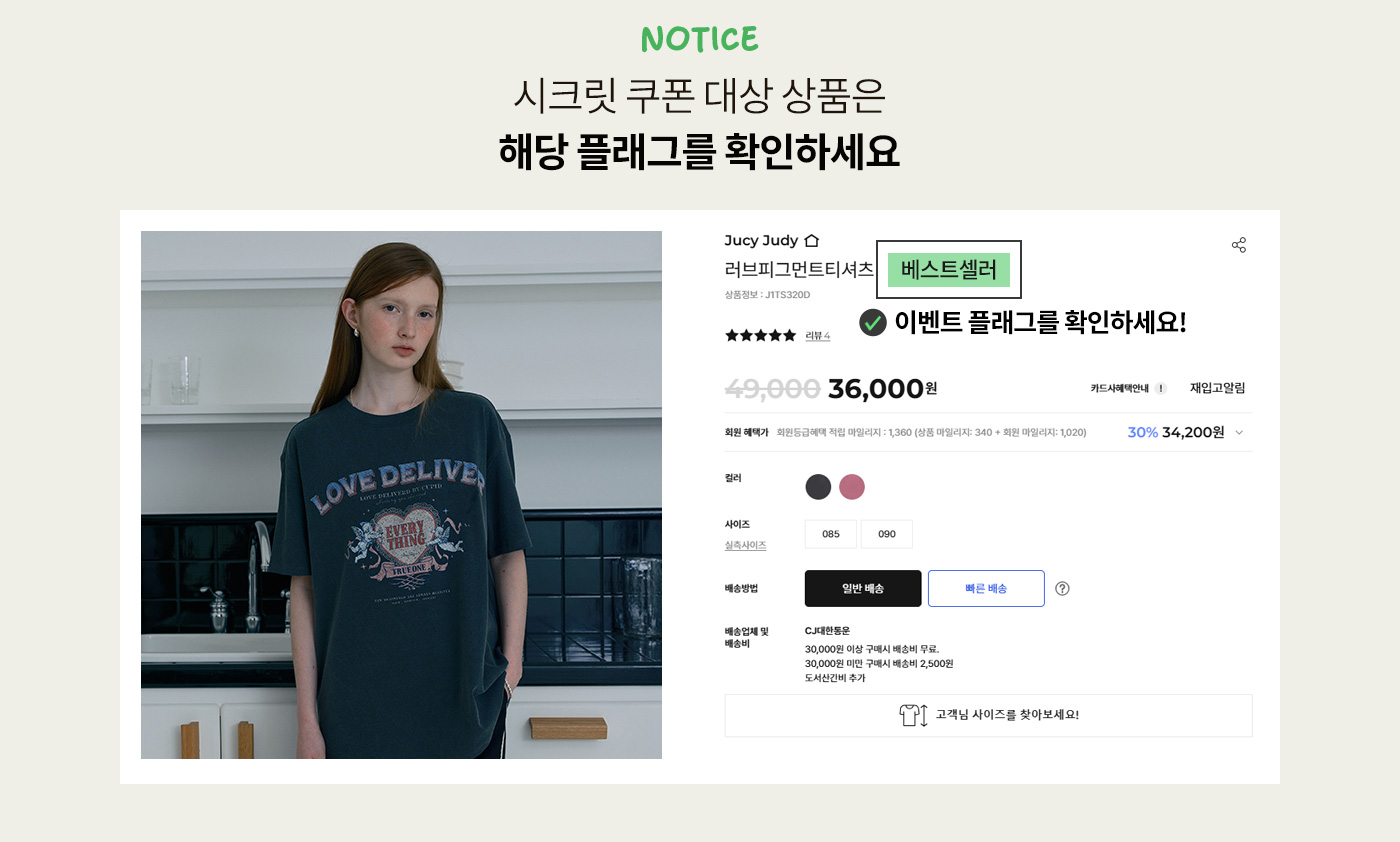The width and height of the screenshot is (1400, 842).
Task: Select the dark charcoal color swatch
Action: 819,487
